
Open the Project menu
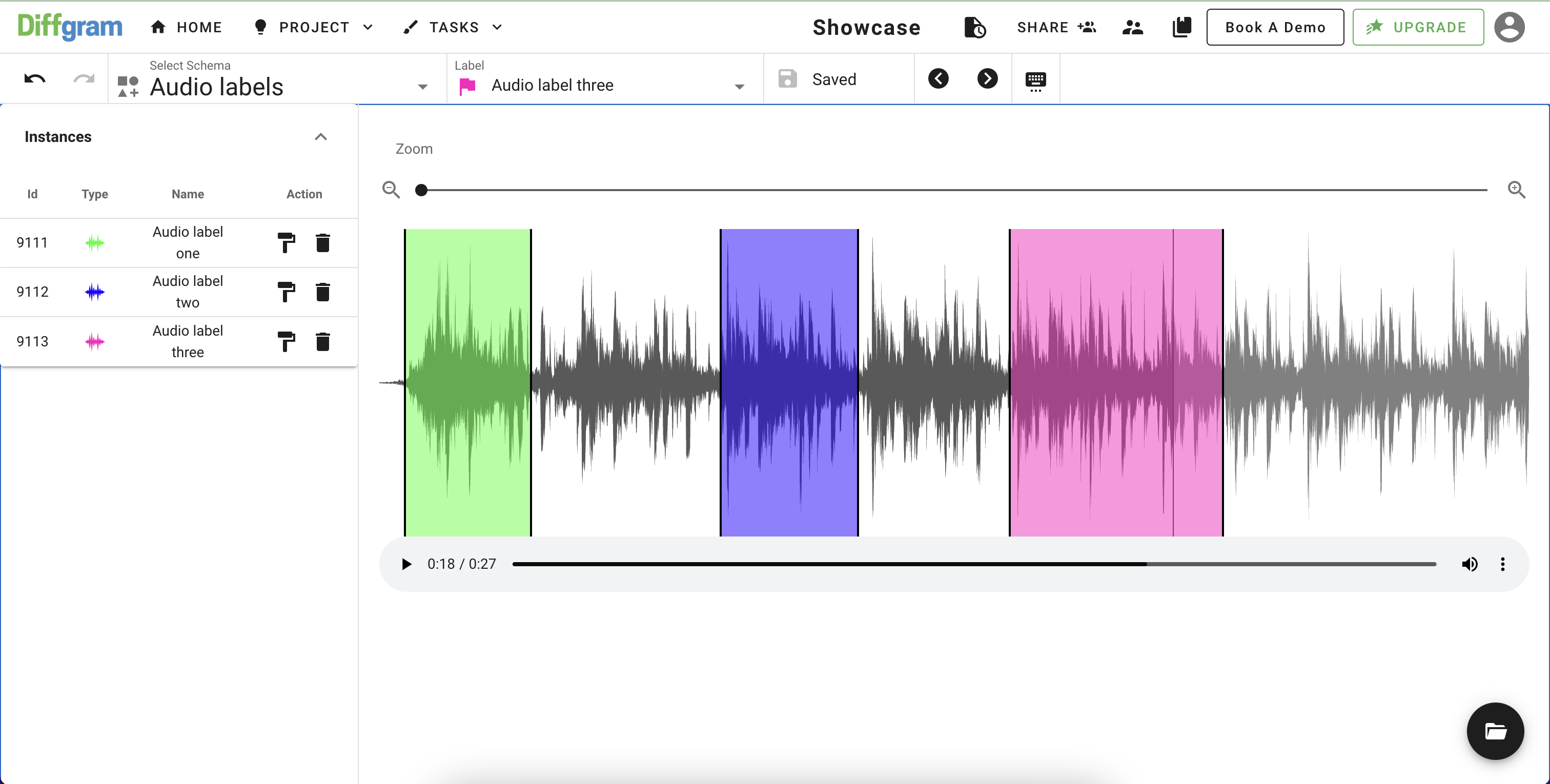[x=313, y=27]
